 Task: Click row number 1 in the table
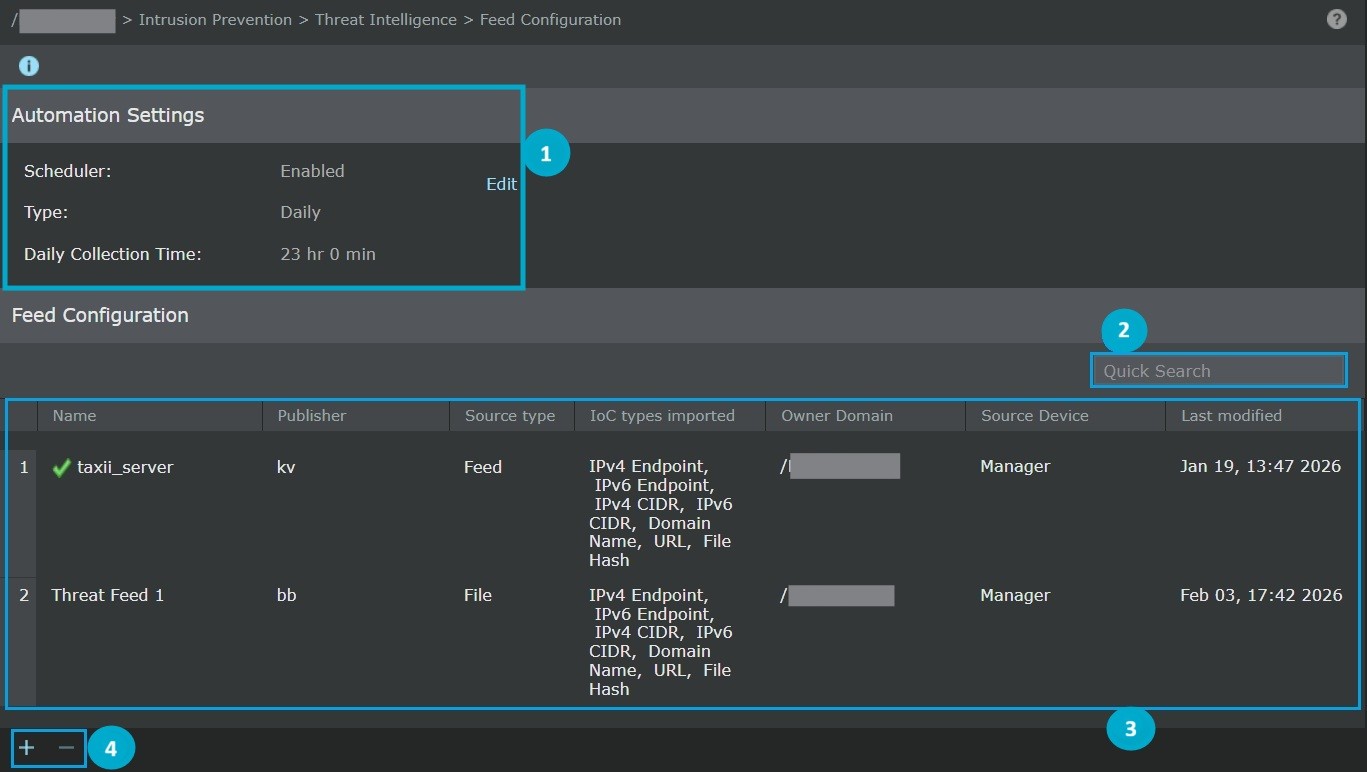click(24, 467)
